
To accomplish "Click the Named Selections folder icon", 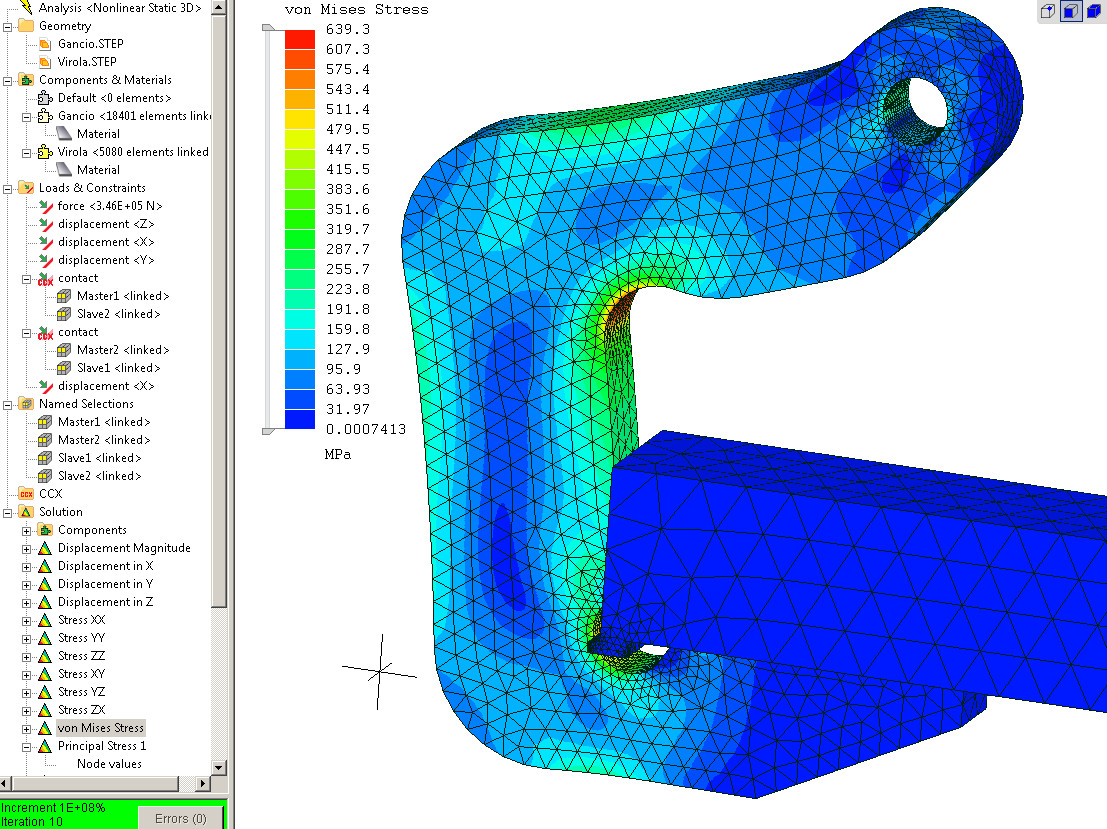I will 26,404.
